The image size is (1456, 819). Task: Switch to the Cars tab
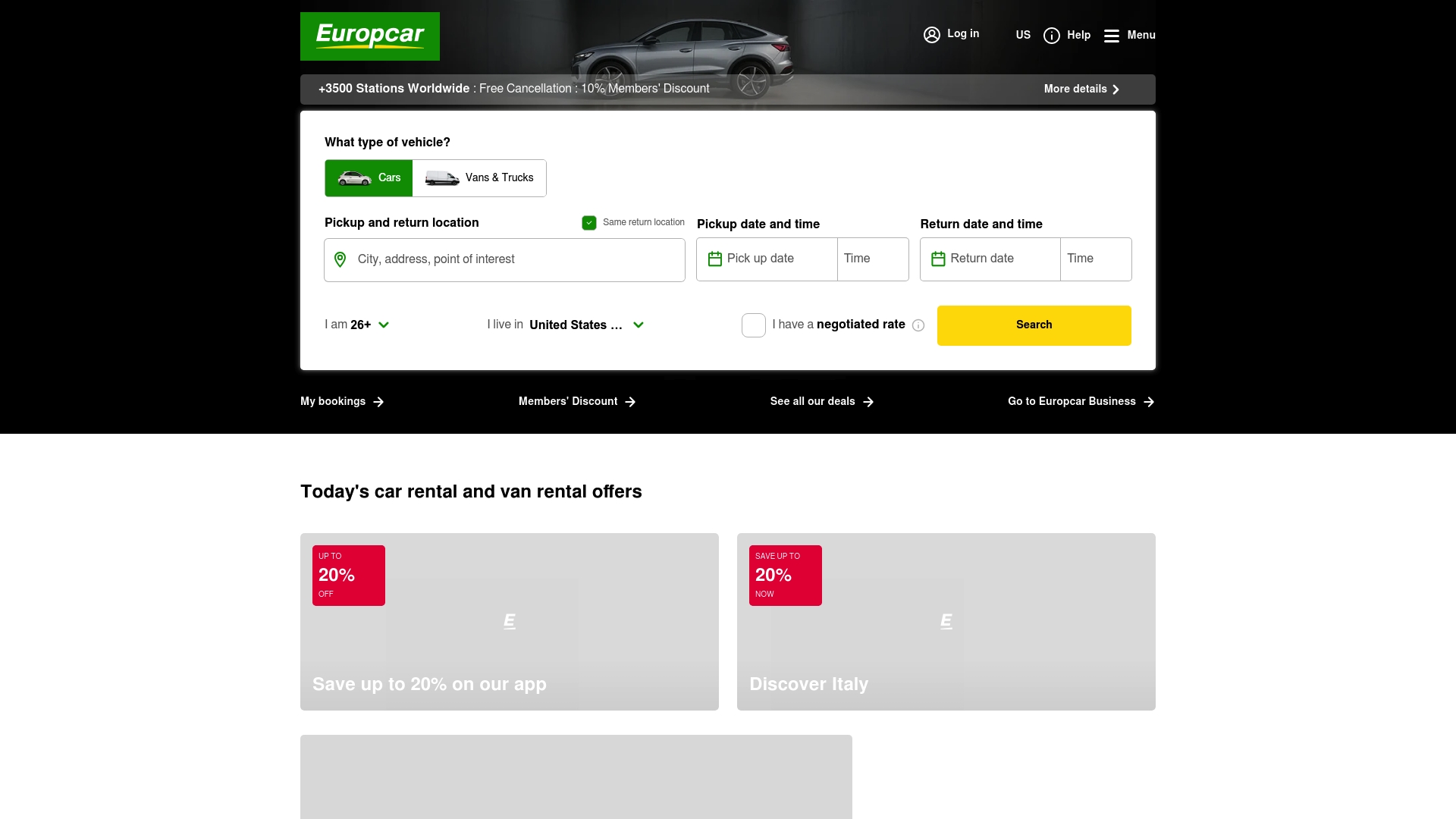click(369, 178)
